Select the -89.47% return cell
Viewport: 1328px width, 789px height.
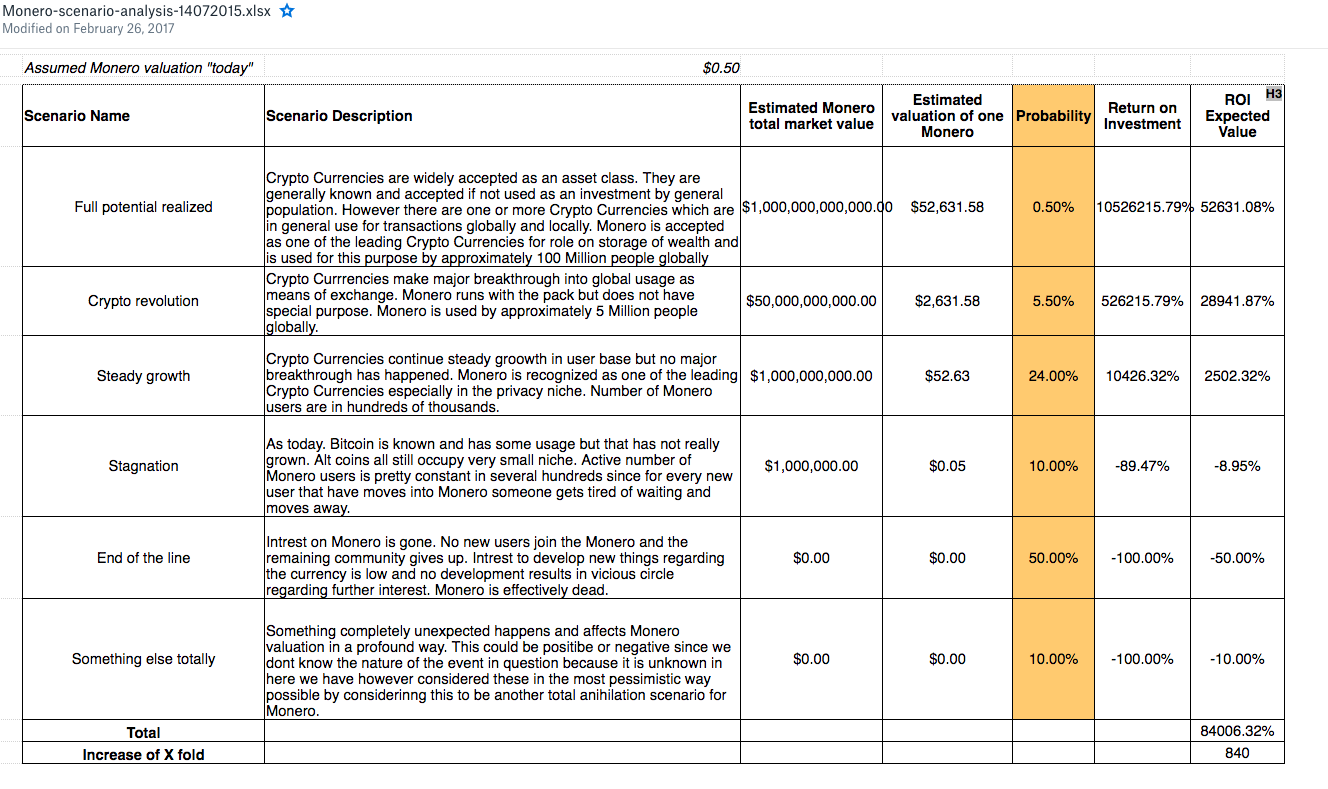click(x=1142, y=466)
